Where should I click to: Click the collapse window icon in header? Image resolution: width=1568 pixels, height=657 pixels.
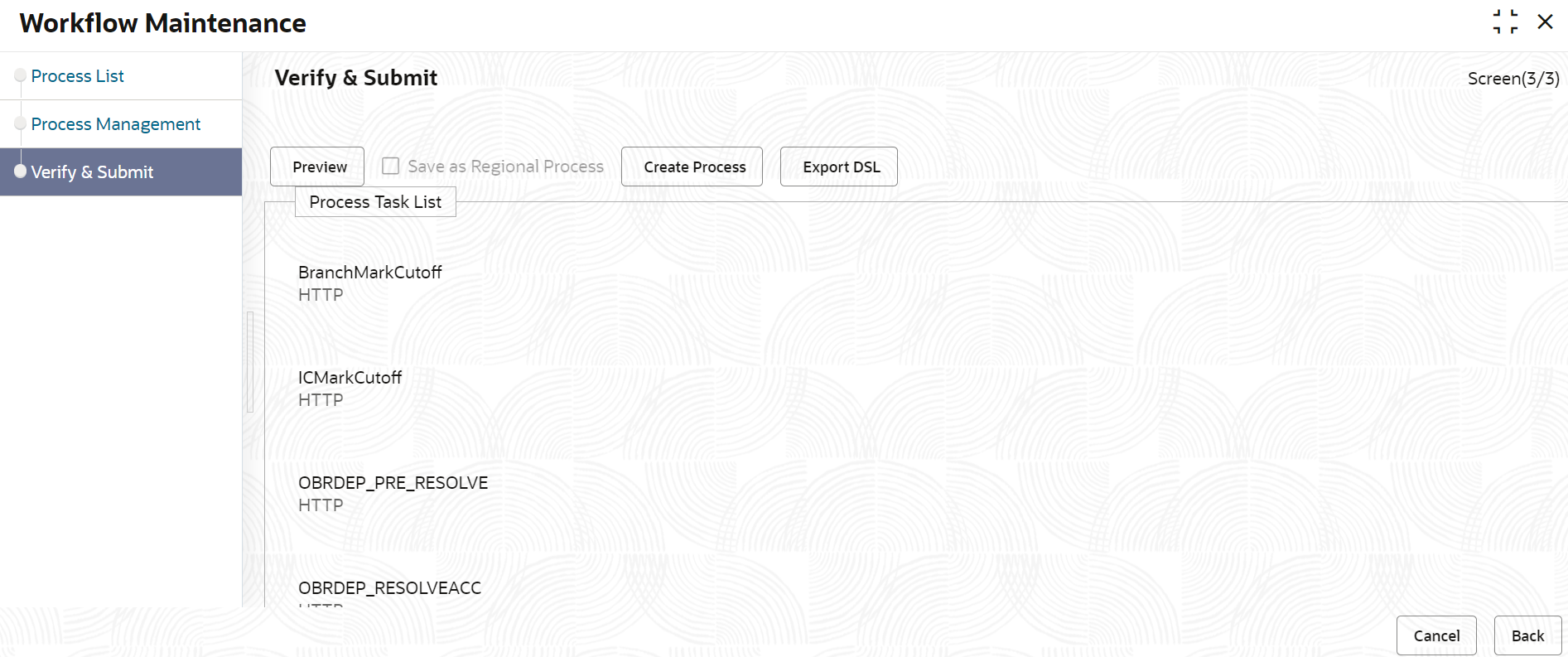click(1505, 22)
